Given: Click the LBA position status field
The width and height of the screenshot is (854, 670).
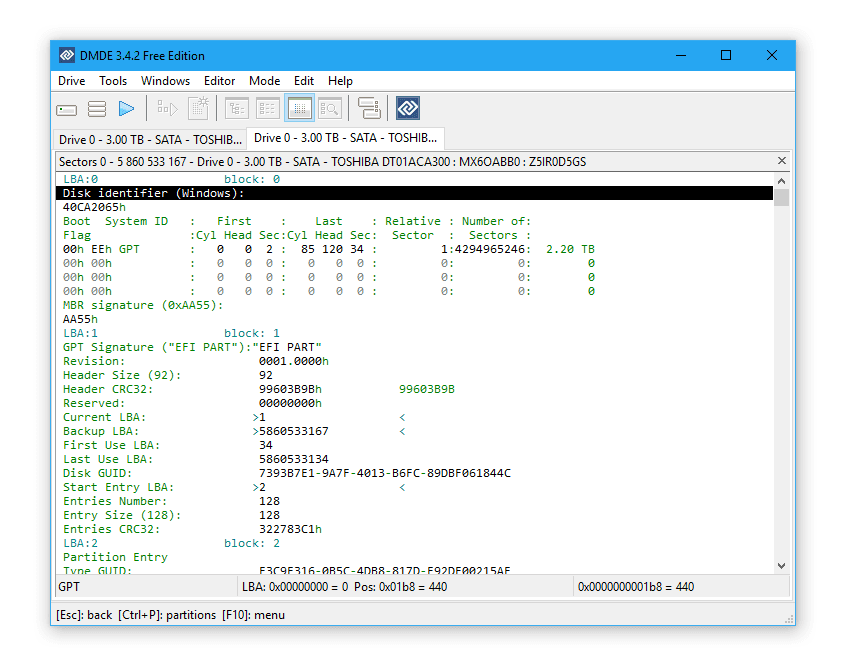Looking at the screenshot, I should (405, 587).
